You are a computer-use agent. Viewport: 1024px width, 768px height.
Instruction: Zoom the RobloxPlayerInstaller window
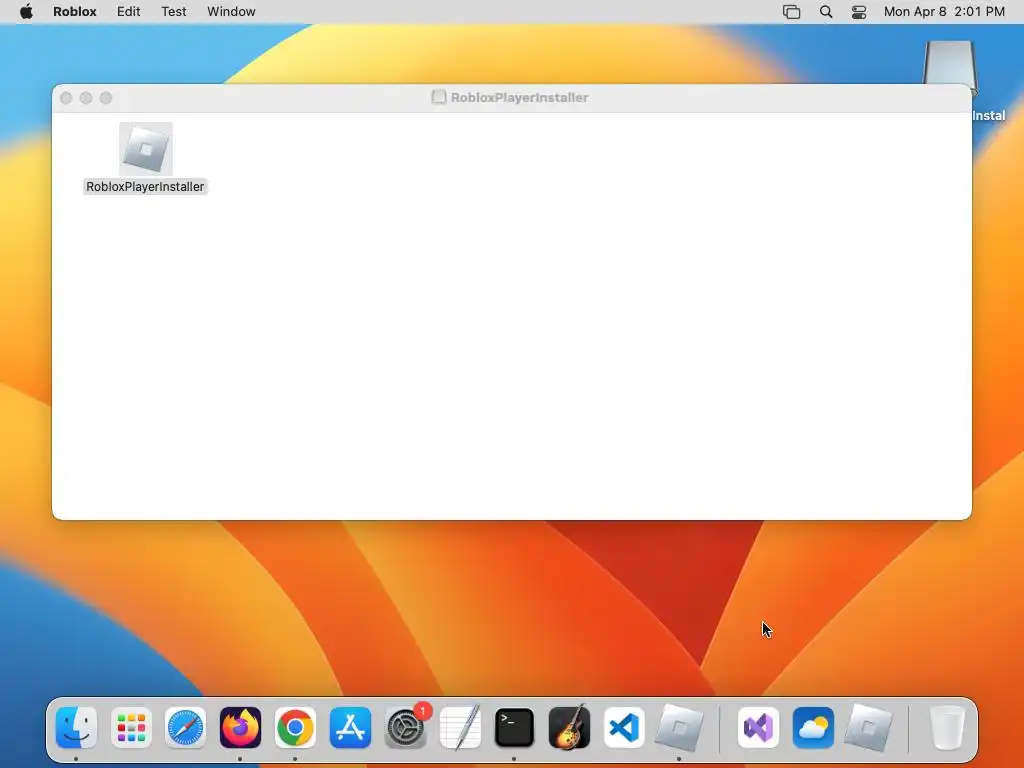(x=106, y=98)
